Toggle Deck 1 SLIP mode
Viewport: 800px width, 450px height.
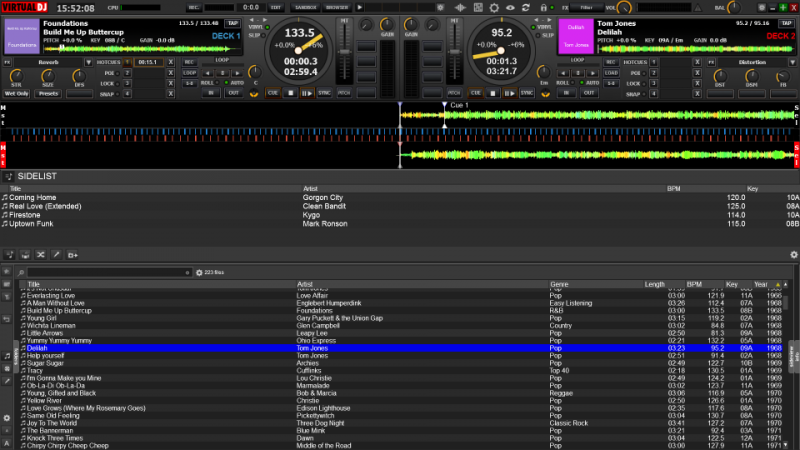(x=255, y=35)
